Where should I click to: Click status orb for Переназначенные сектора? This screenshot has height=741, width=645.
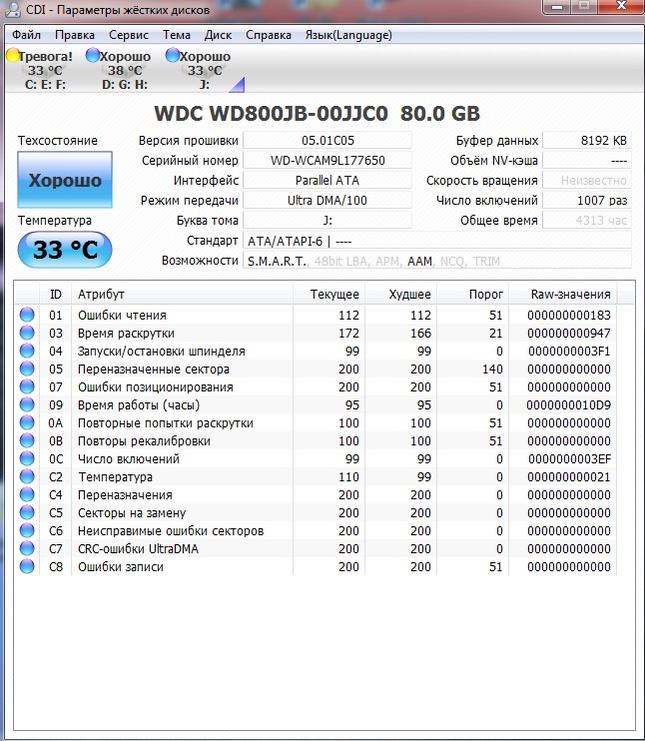click(27, 369)
